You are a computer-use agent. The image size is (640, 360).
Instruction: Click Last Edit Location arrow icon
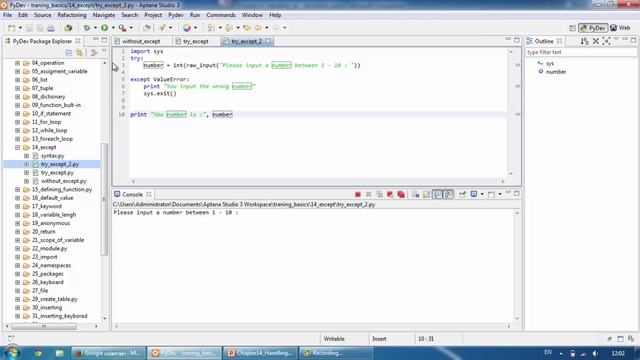tap(247, 28)
